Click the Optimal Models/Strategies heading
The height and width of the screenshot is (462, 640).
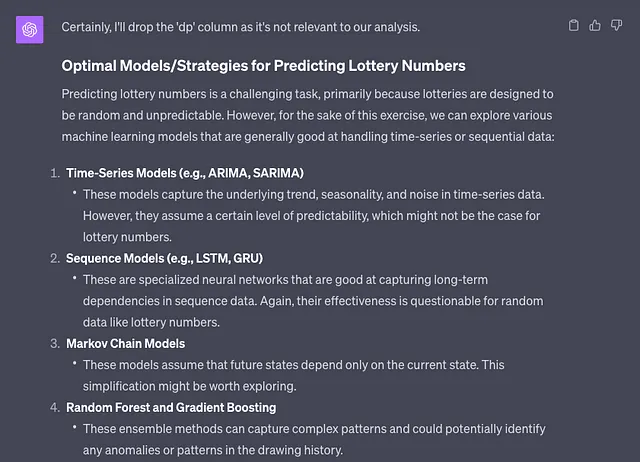[x=263, y=66]
